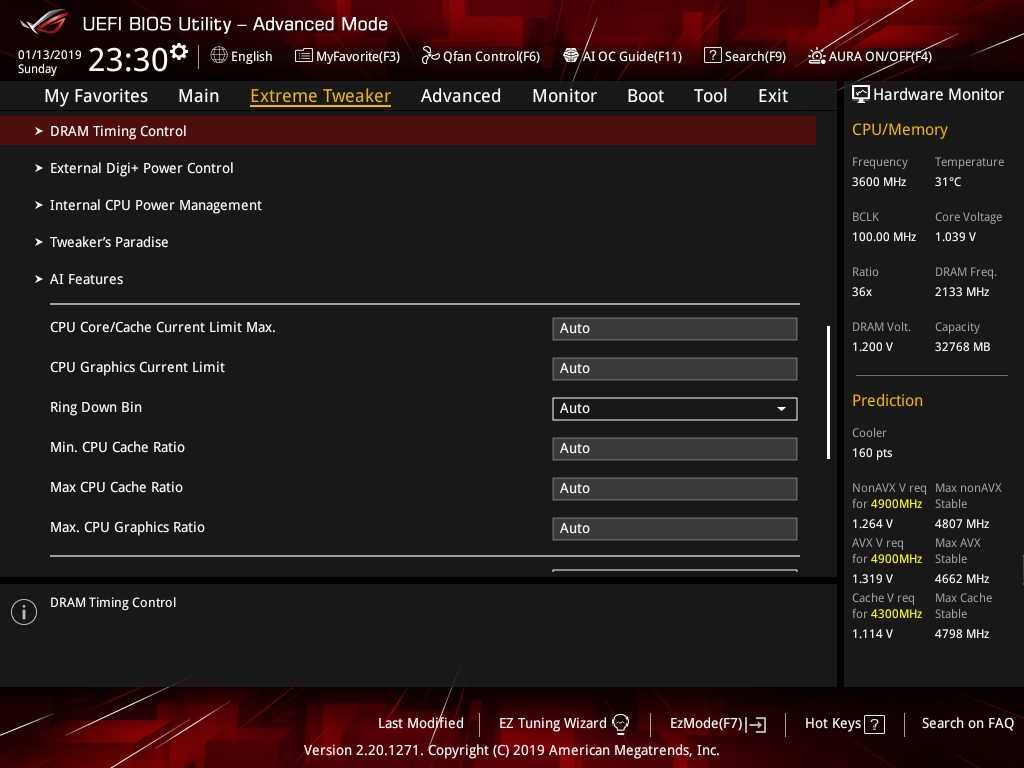This screenshot has width=1024, height=768.
Task: Expand DRAM Timing Control submenu
Action: point(118,131)
